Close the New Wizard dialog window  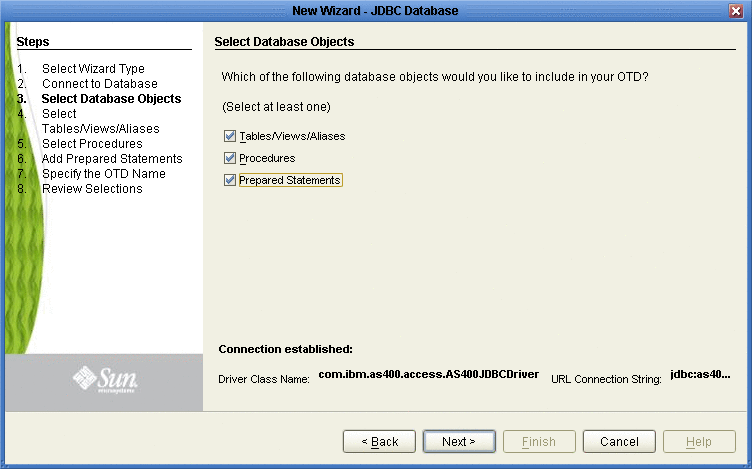tap(736, 11)
